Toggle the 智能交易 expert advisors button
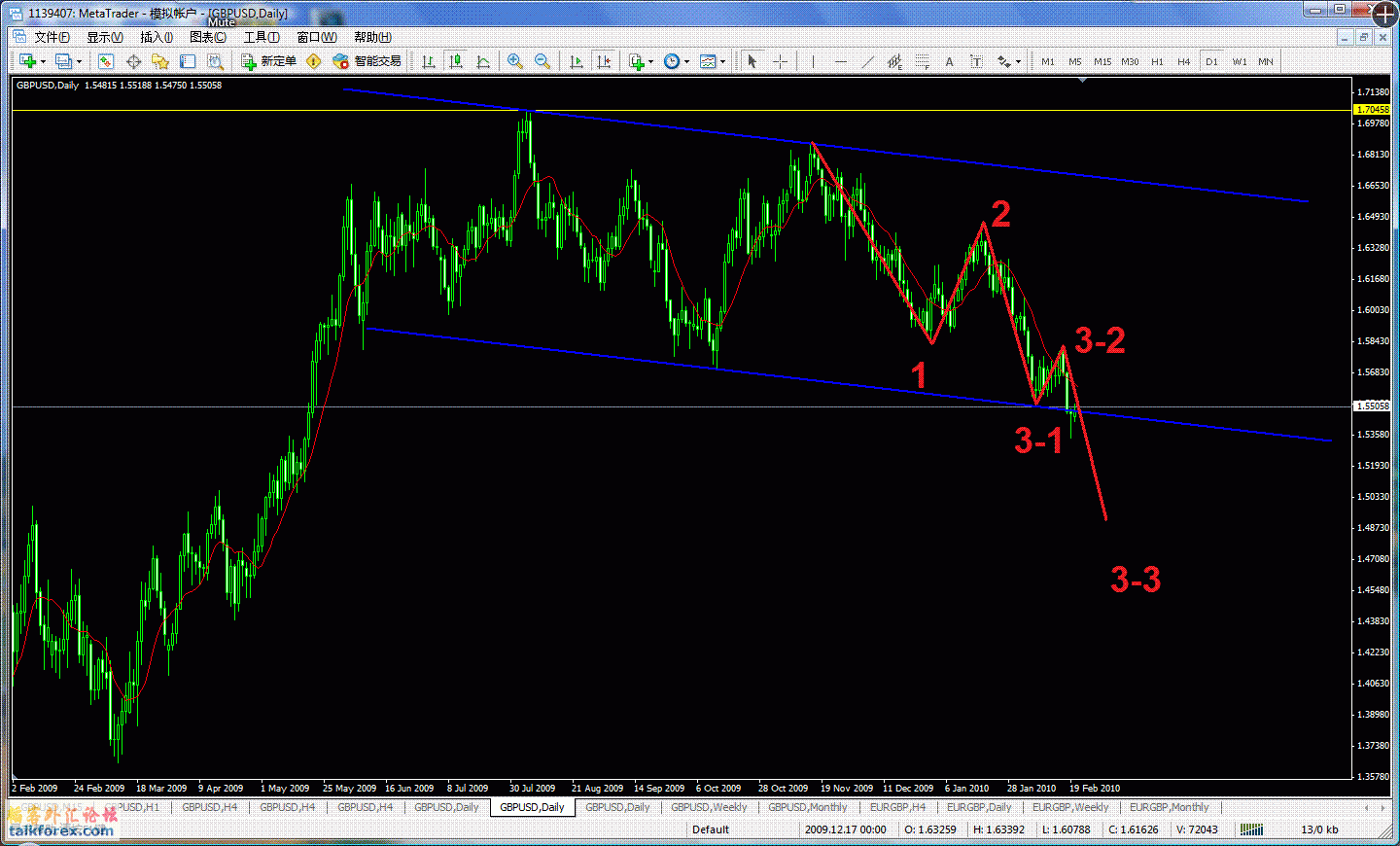Screen dimensions: 1400x846 pyautogui.click(x=367, y=61)
